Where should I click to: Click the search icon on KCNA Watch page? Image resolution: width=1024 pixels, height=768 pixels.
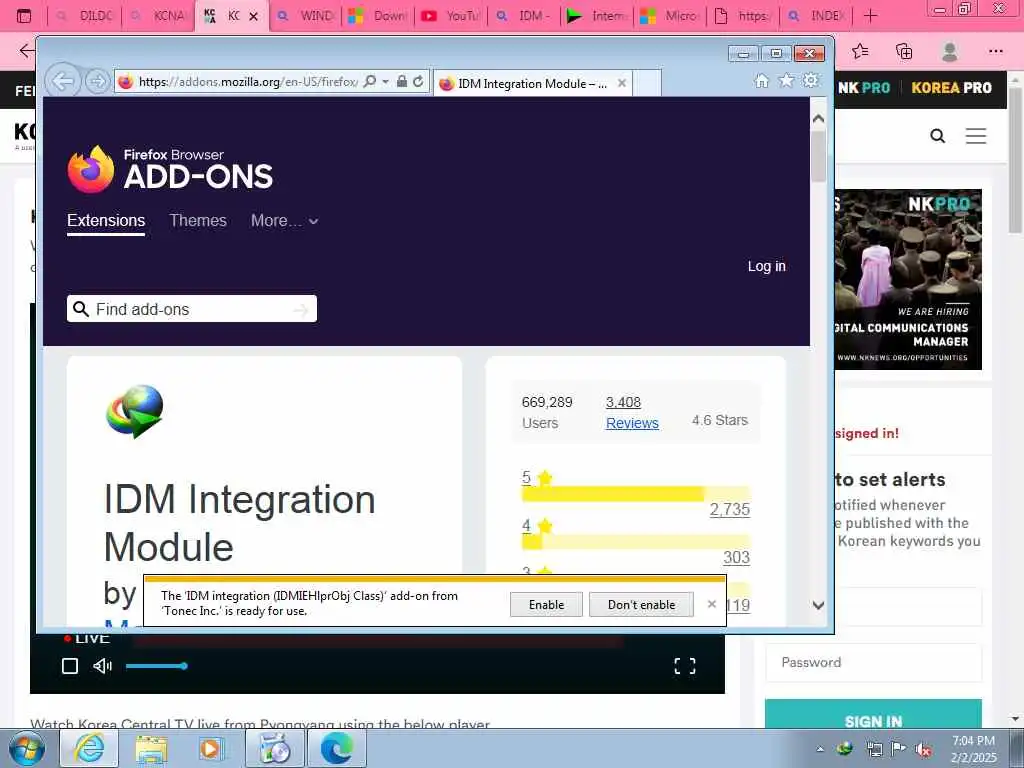pyautogui.click(x=938, y=136)
